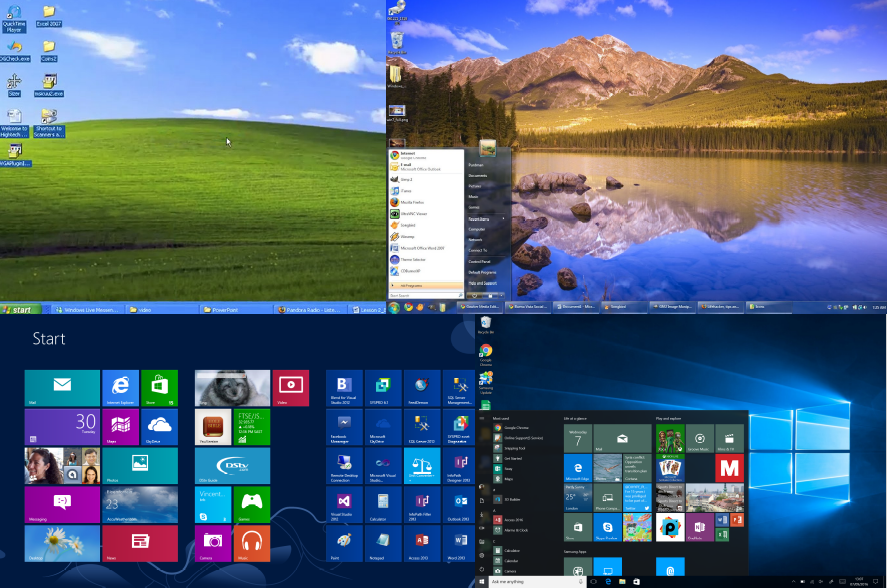The height and width of the screenshot is (588, 887).
Task: Open the OneDrive cloud tile on Windows 8
Action: [160, 427]
